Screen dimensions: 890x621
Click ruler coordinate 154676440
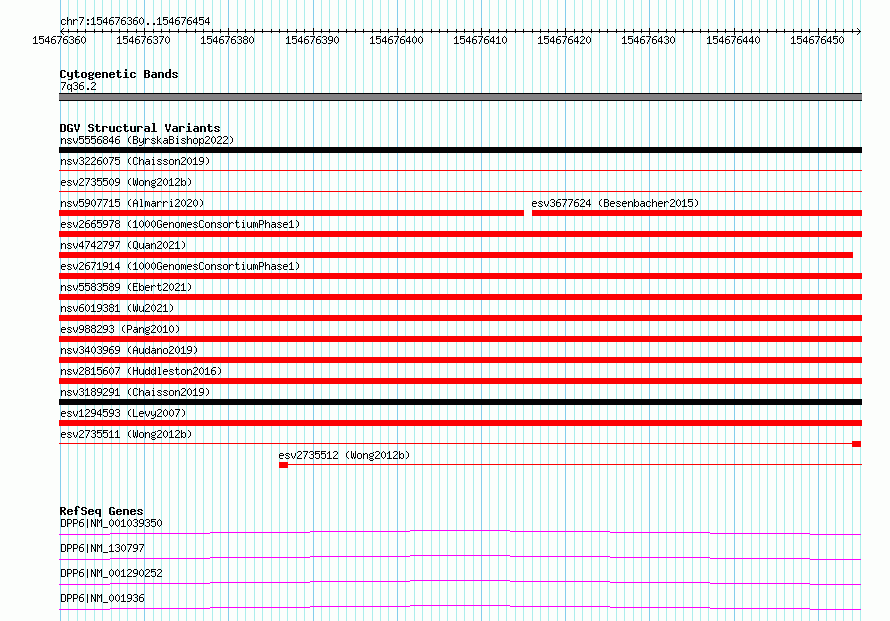(x=733, y=40)
